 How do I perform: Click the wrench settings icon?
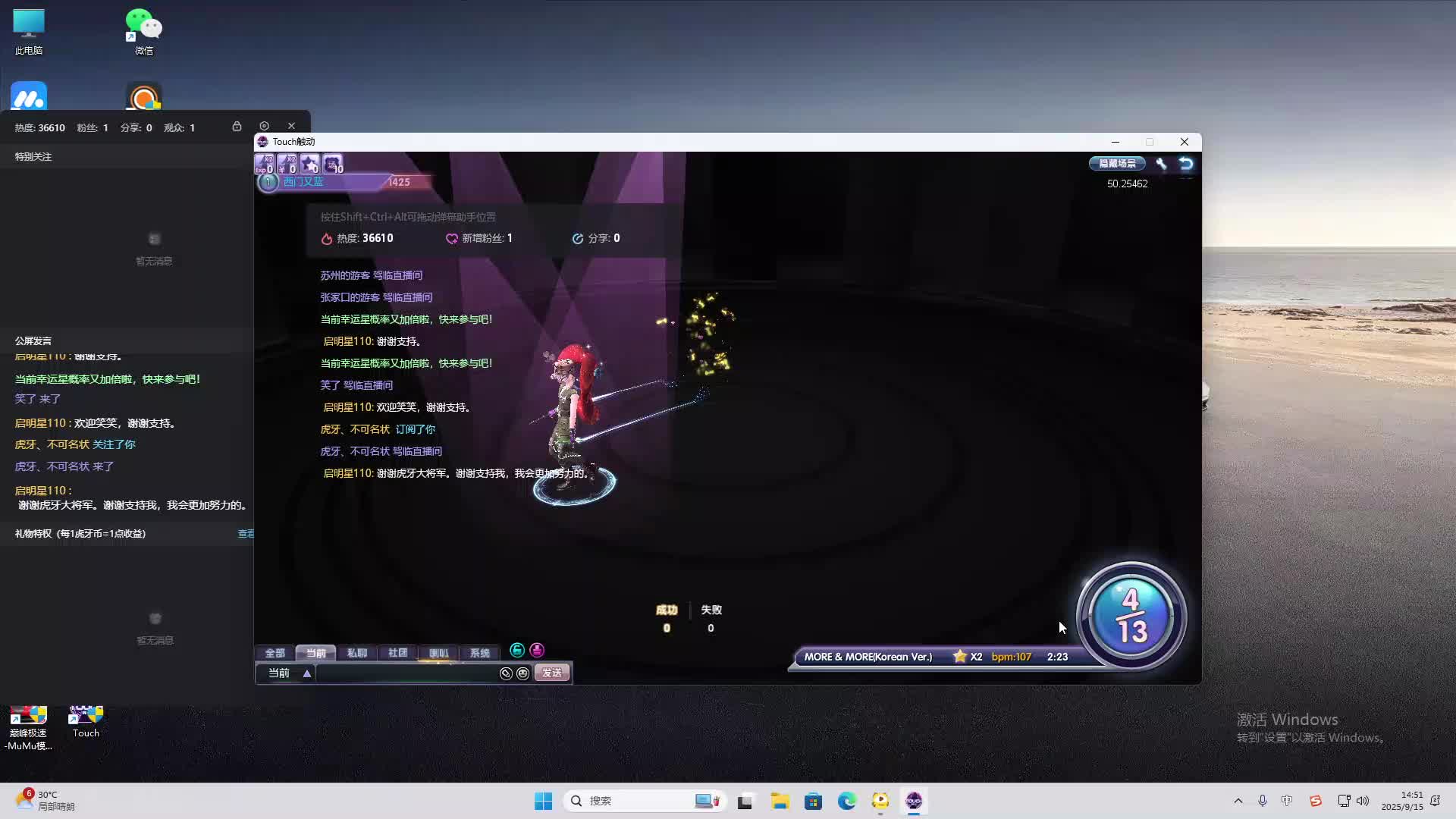click(x=1161, y=163)
